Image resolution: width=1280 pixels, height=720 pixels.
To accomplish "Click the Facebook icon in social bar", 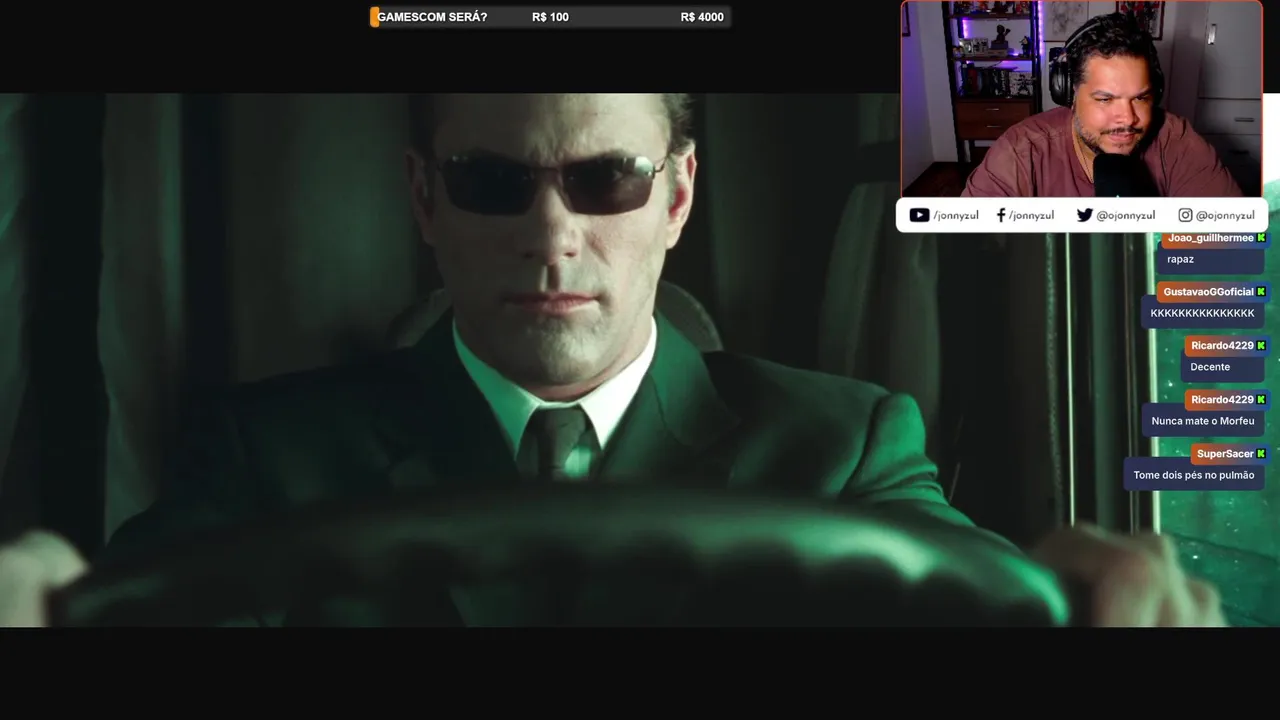I will click(x=1001, y=215).
